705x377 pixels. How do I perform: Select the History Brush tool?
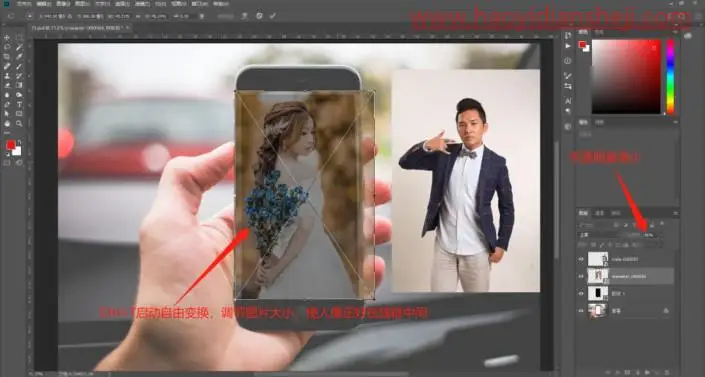point(19,76)
